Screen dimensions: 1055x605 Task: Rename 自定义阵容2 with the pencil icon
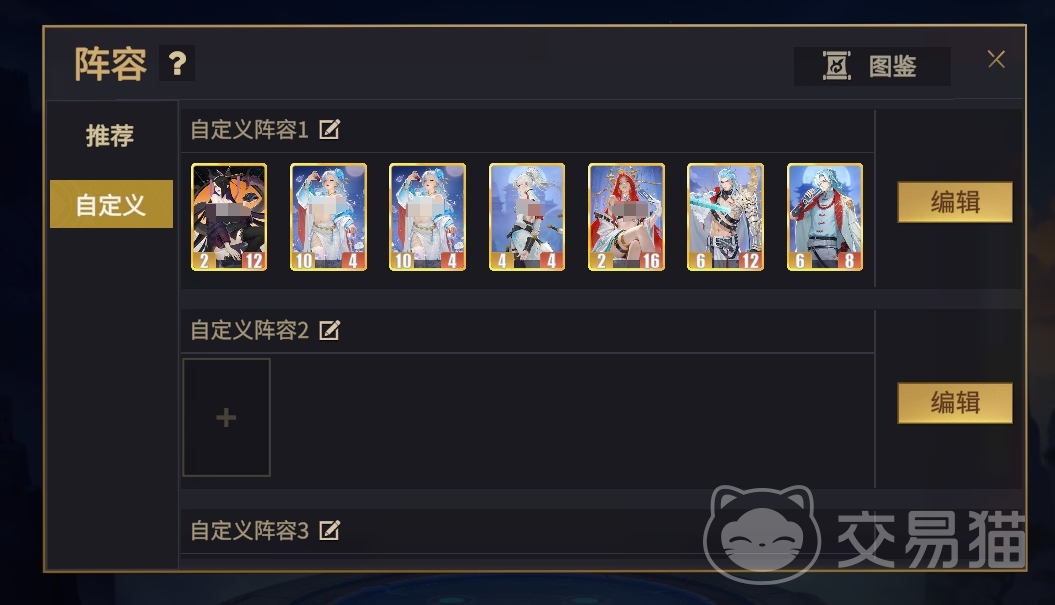pos(330,330)
